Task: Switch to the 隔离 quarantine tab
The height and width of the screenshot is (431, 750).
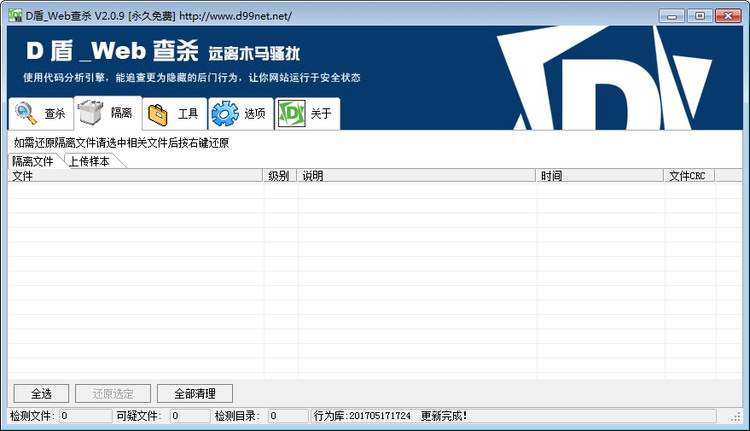Action: (x=108, y=113)
